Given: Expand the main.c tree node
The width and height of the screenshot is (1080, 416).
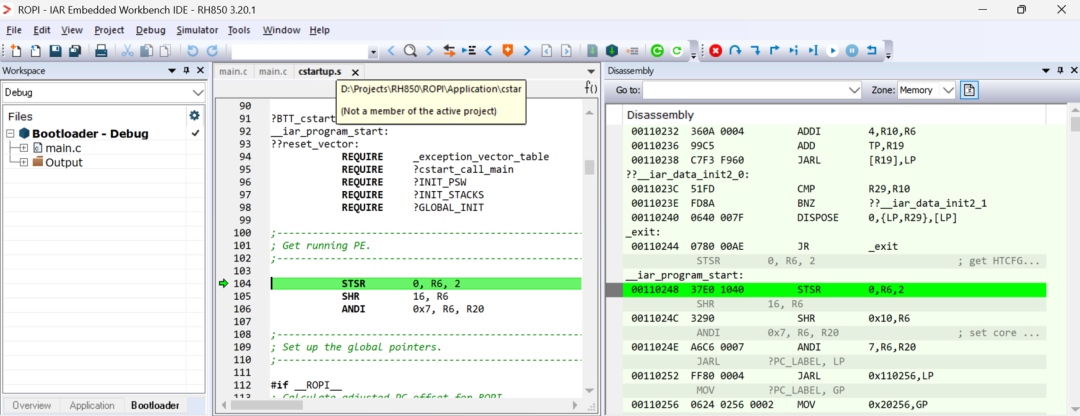Looking at the screenshot, I should click(24, 148).
